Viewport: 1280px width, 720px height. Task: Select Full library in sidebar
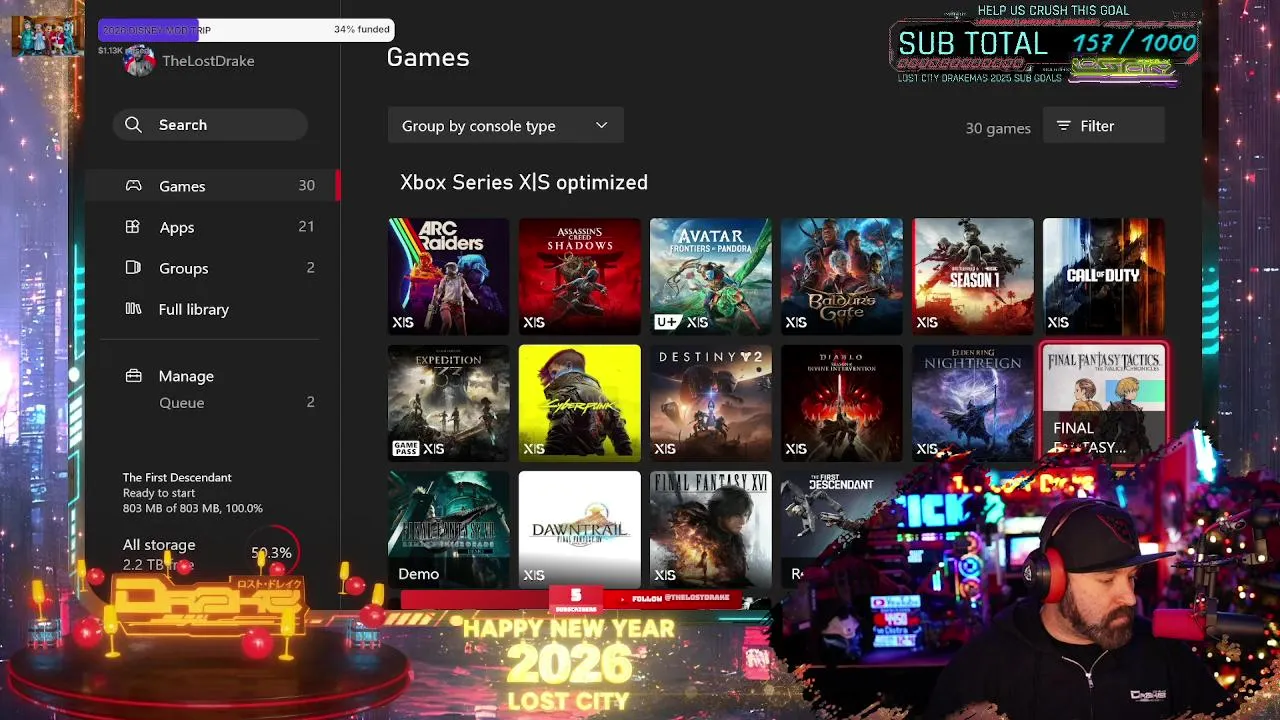[x=213, y=309]
